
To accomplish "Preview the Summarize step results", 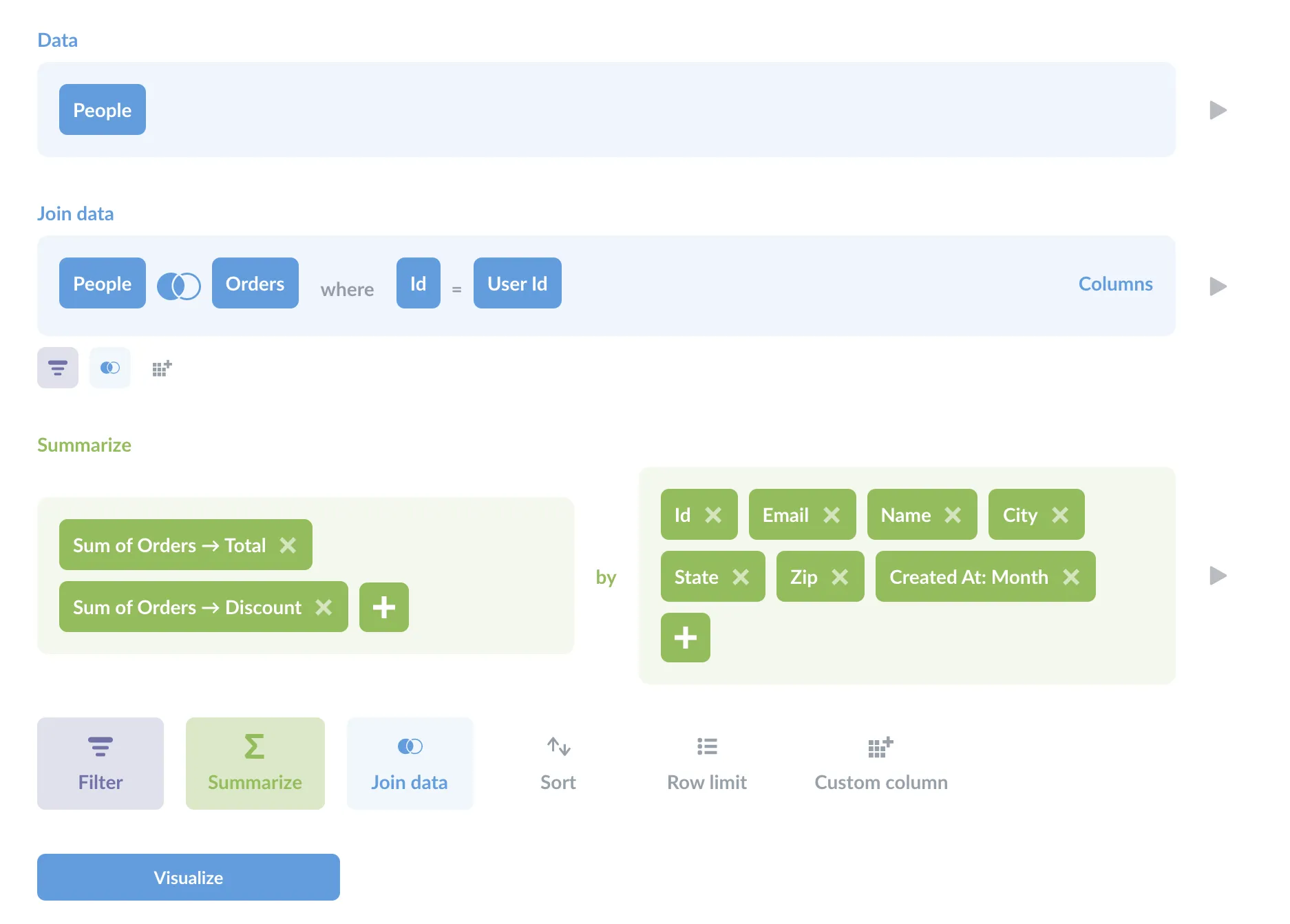I will pyautogui.click(x=1218, y=576).
